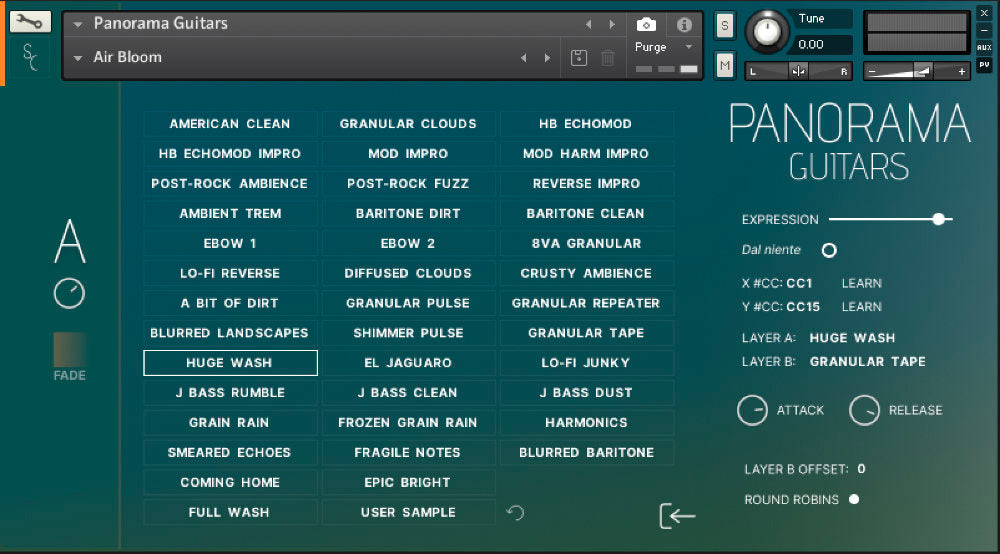Select the Granular Tape preset
Image resolution: width=1000 pixels, height=554 pixels.
585,333
